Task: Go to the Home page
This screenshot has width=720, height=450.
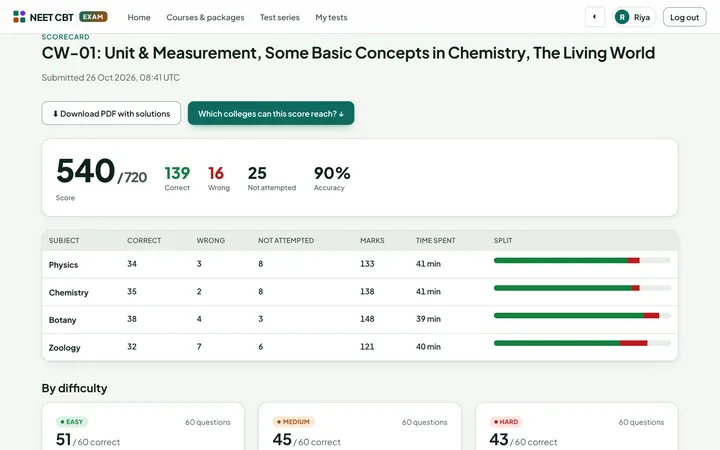Action: click(x=139, y=17)
